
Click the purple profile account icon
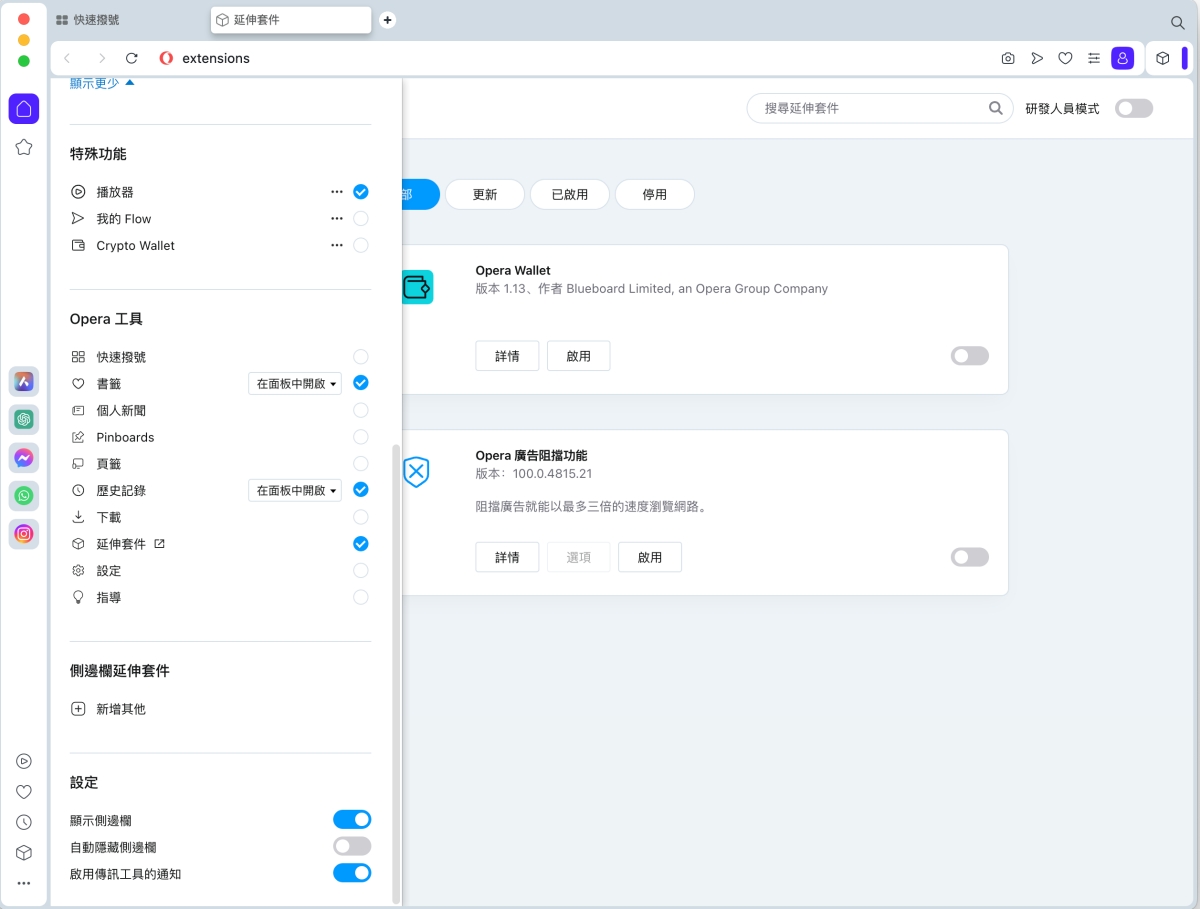click(1123, 58)
